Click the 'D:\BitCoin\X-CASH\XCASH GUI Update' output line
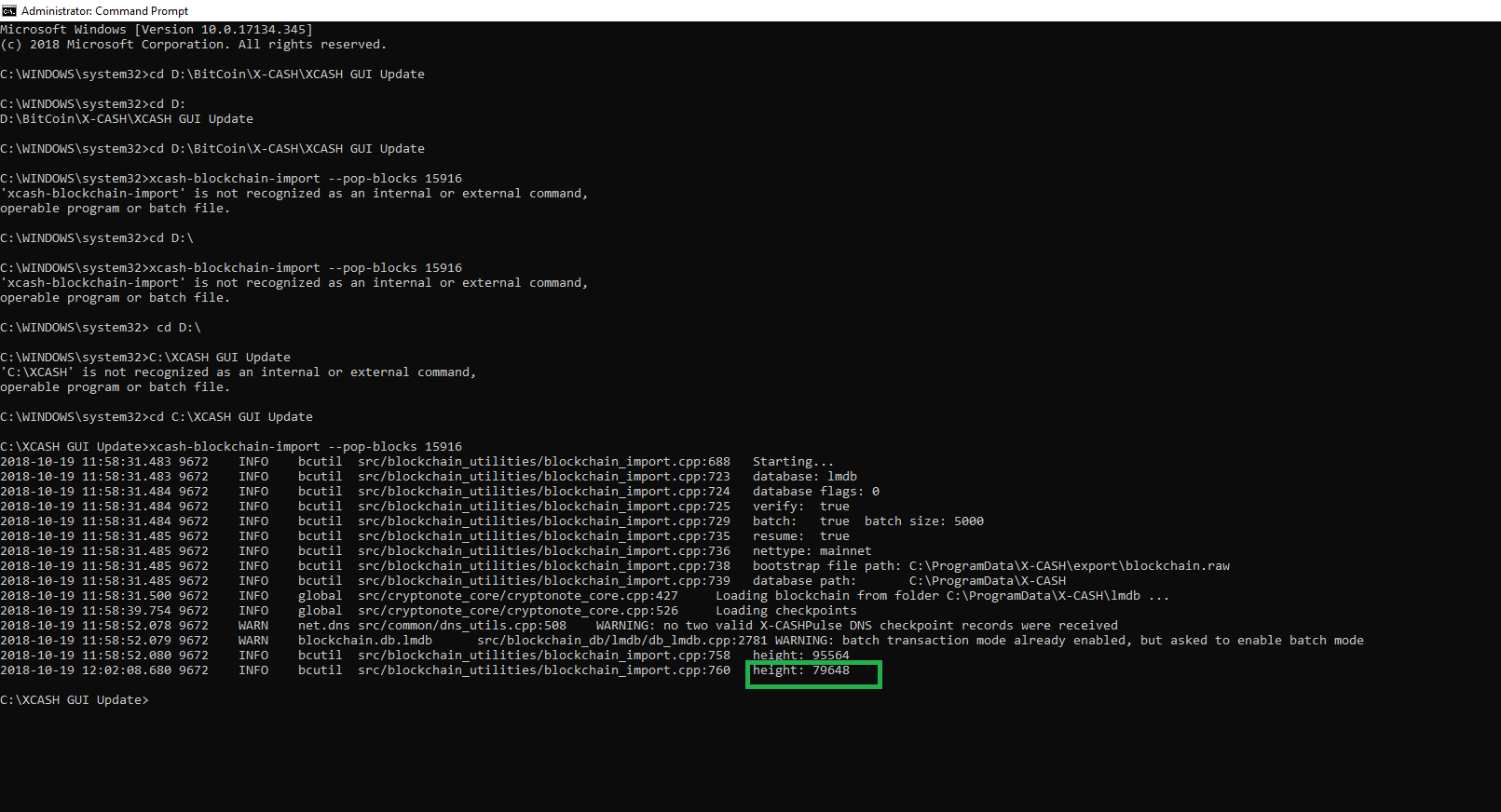 point(127,119)
